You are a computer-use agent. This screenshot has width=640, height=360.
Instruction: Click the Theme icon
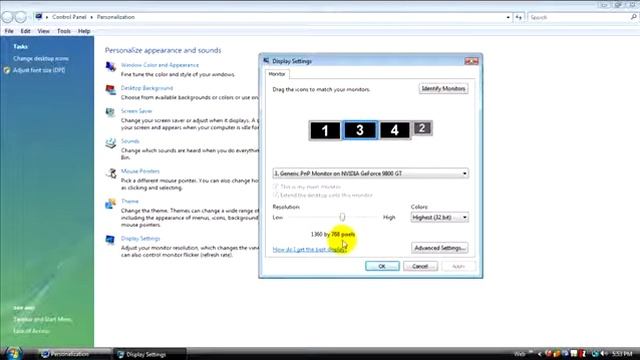111,203
